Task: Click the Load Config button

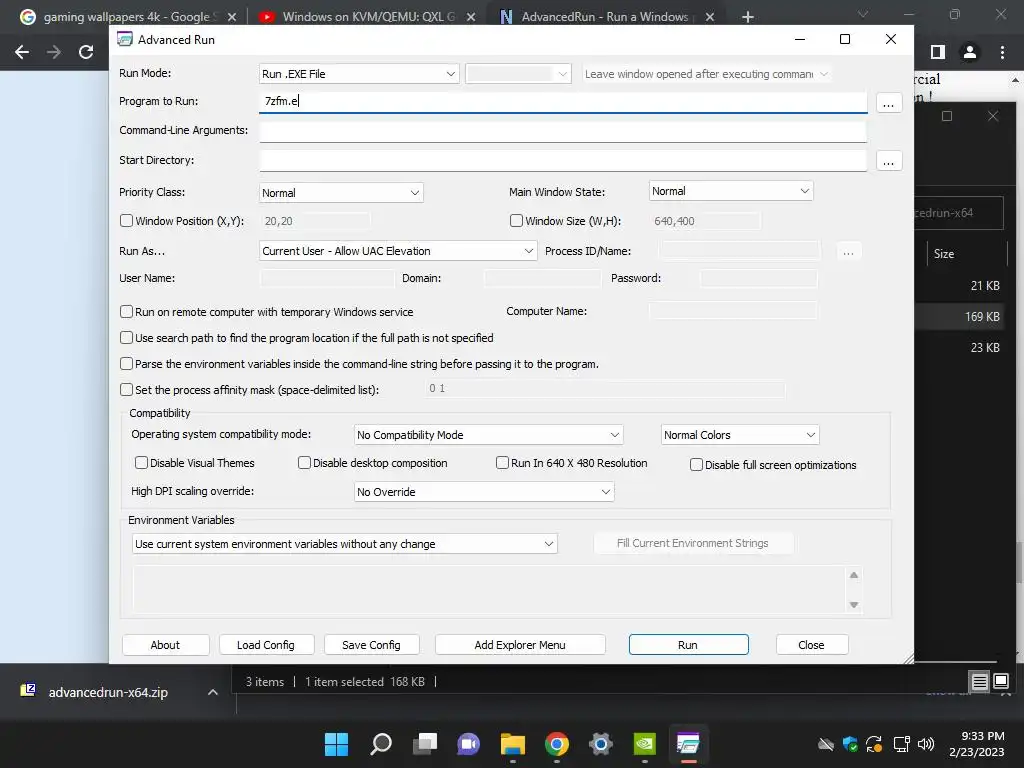Action: [x=266, y=645]
